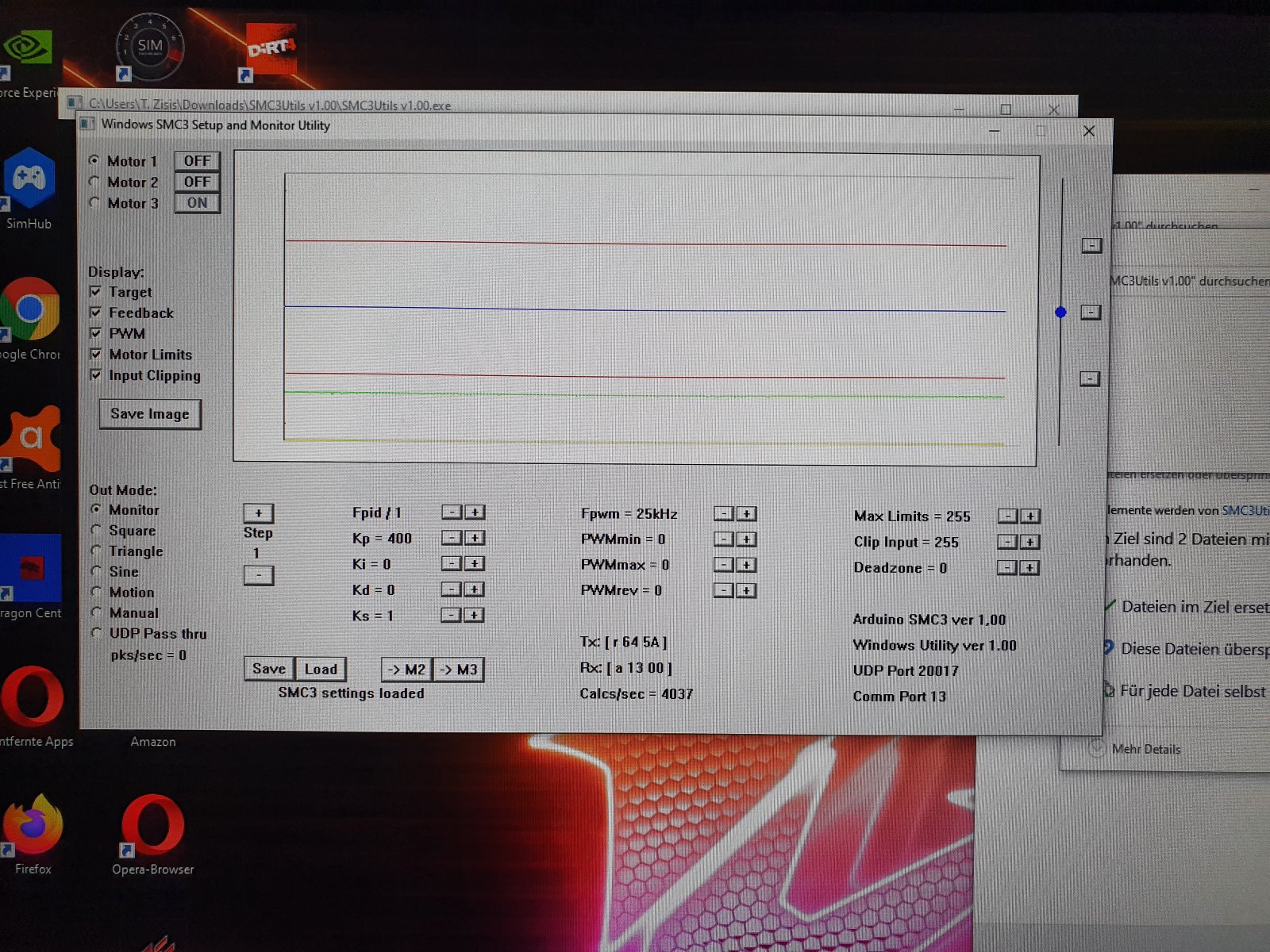Uncheck the Target display checkbox
1270x952 pixels.
[96, 292]
